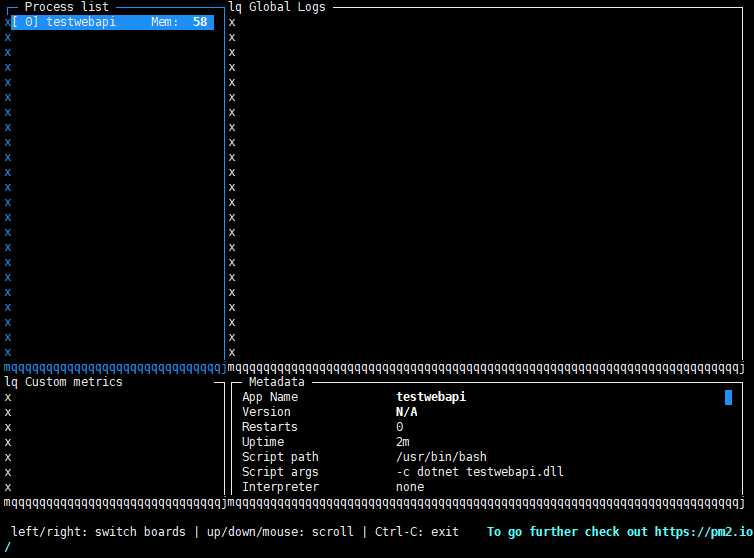Click the Restarts value 0
This screenshot has height=558, width=754.
400,427
